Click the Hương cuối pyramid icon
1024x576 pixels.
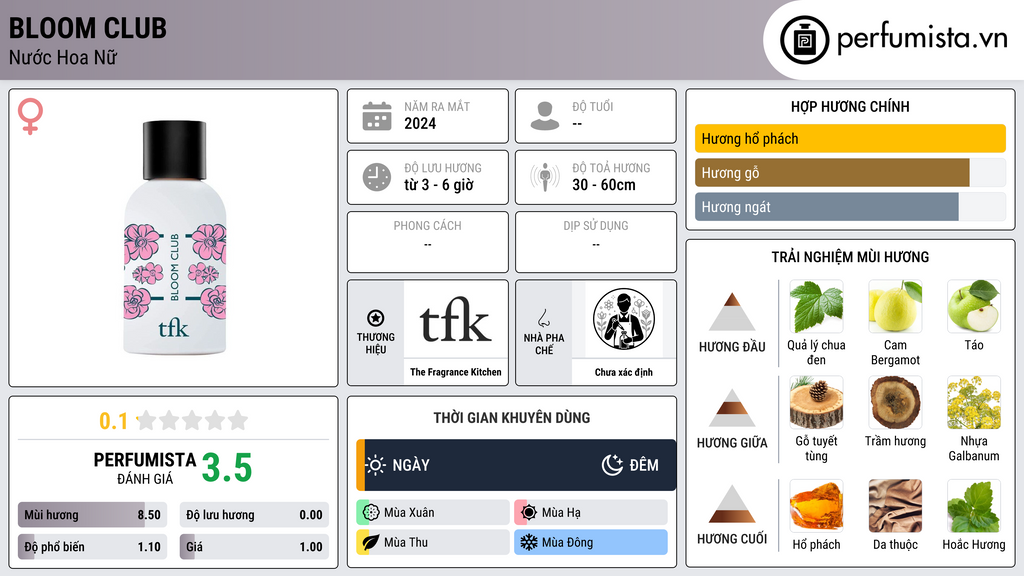coord(732,504)
